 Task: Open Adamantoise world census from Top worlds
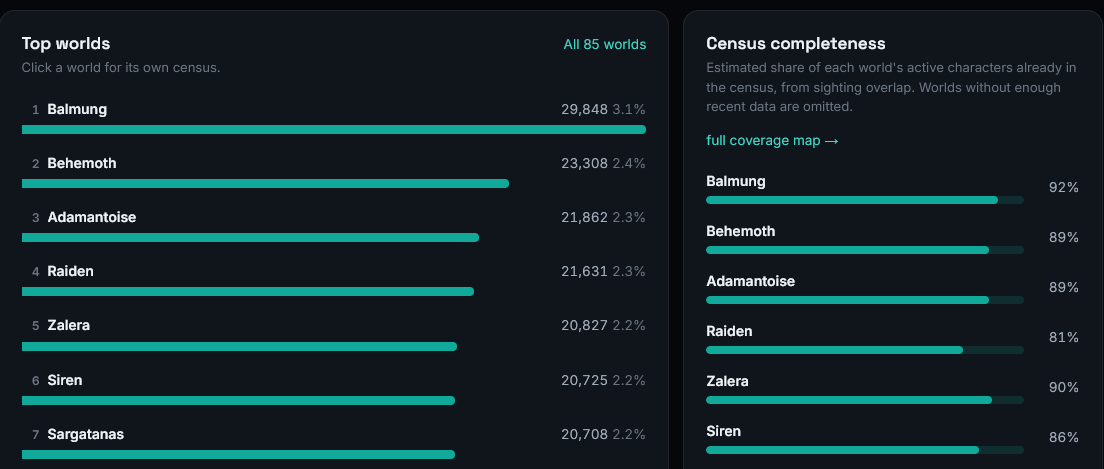coord(334,225)
